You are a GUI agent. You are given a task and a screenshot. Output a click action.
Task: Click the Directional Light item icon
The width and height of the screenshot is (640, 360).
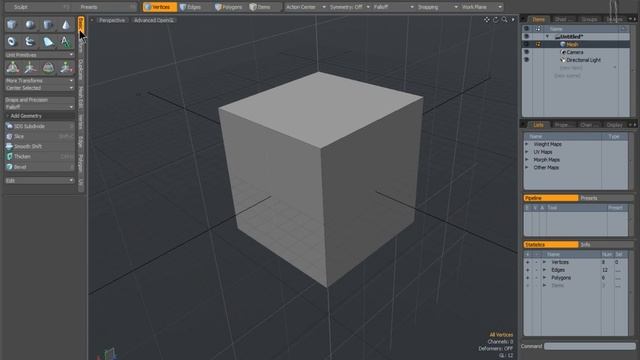point(563,60)
